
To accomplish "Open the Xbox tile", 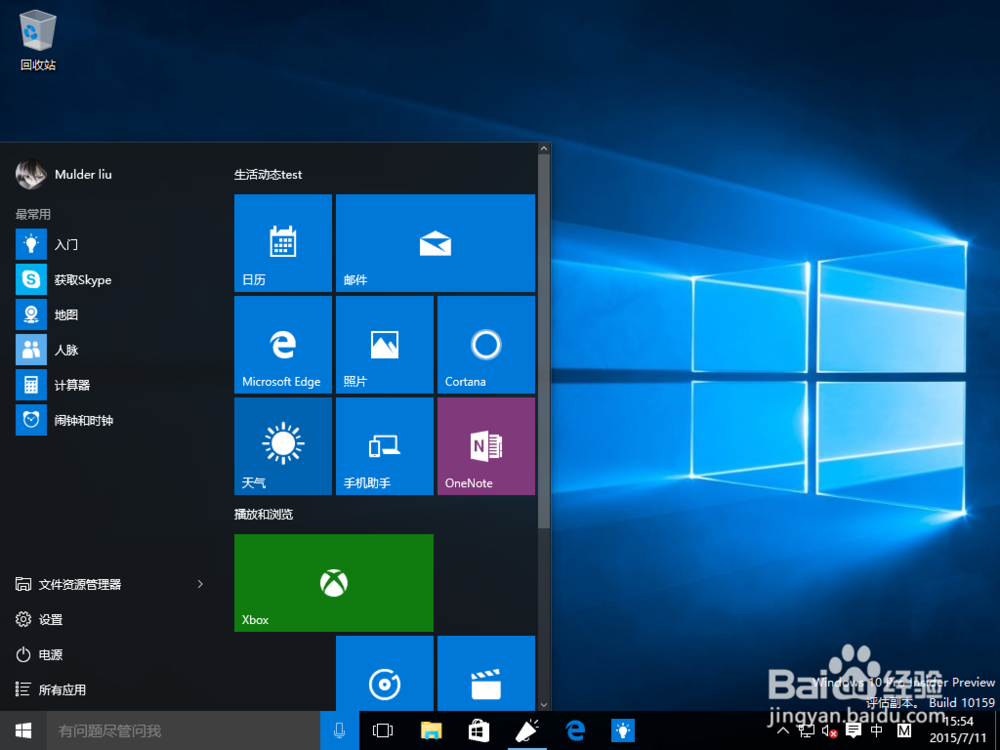I will [x=334, y=583].
